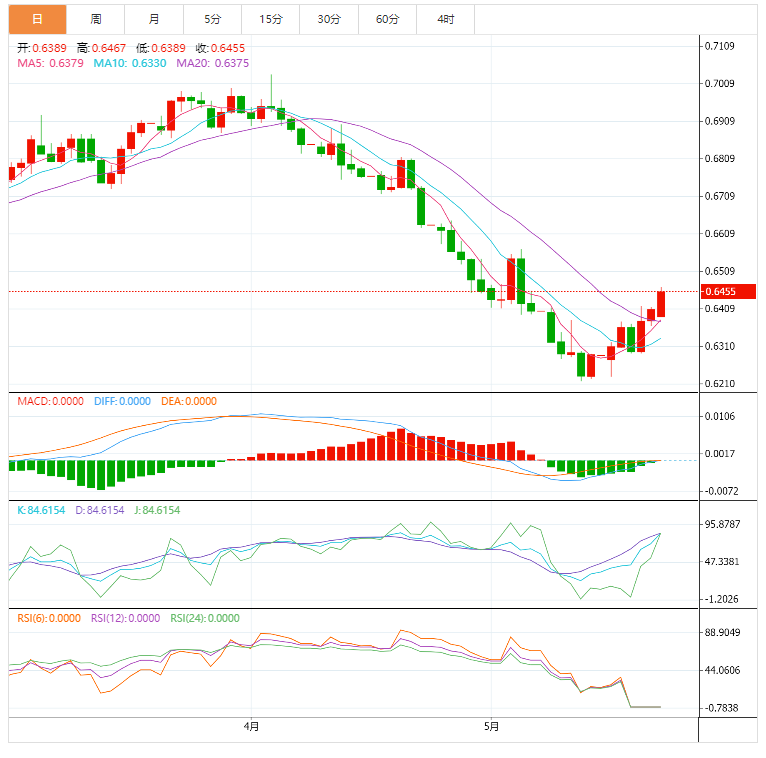Click the -0.7838 RSI axis label
This screenshot has width=766, height=758.
pyautogui.click(x=721, y=708)
